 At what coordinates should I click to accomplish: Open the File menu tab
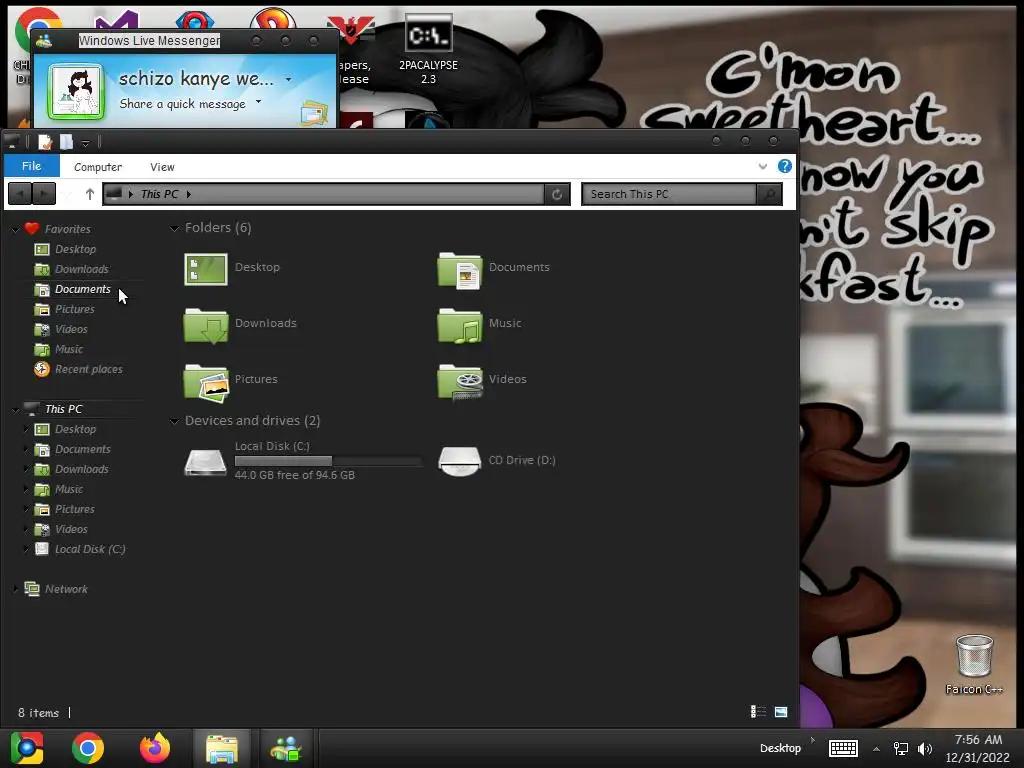click(x=31, y=166)
